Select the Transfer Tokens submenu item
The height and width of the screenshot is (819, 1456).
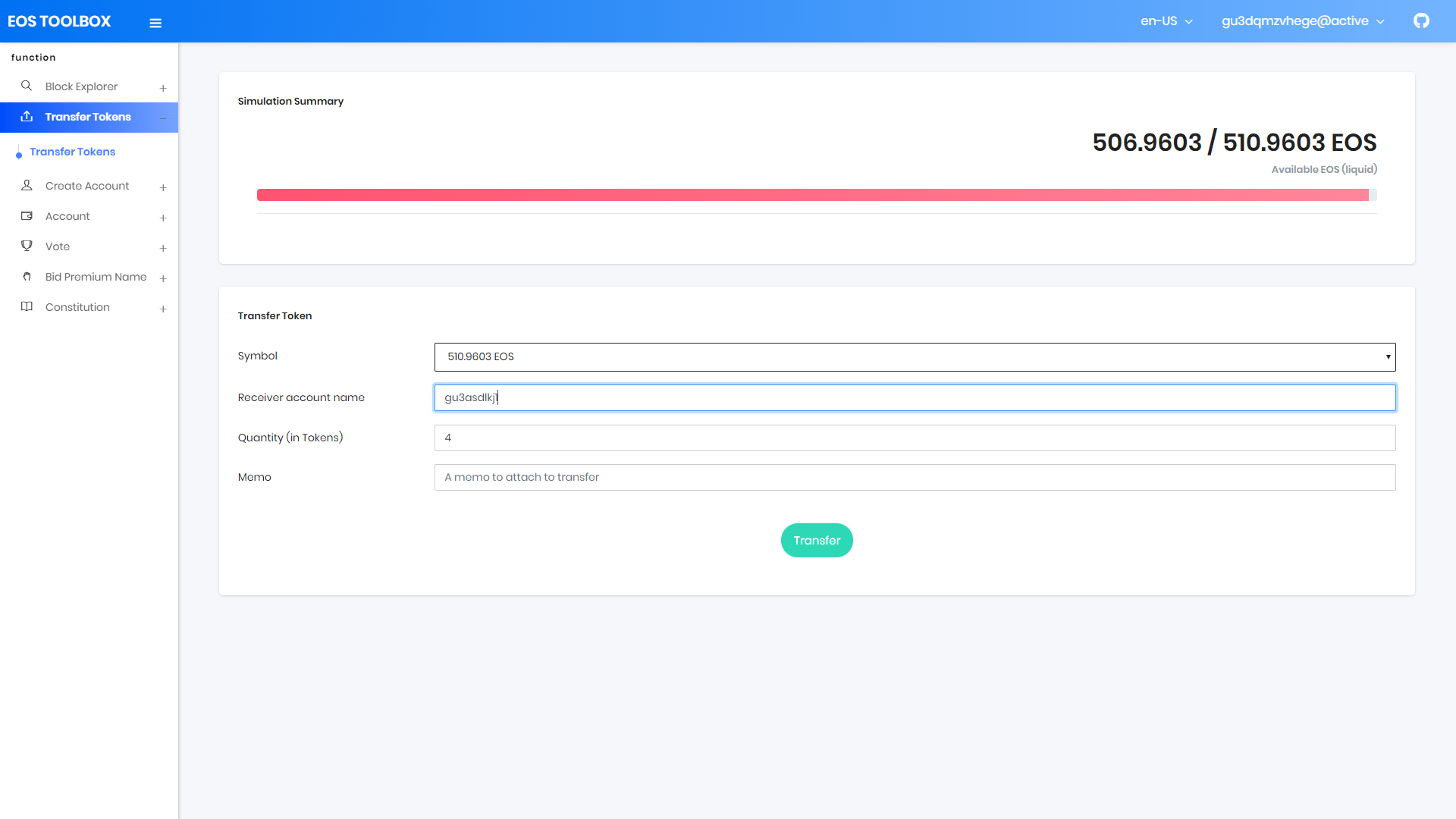click(73, 152)
